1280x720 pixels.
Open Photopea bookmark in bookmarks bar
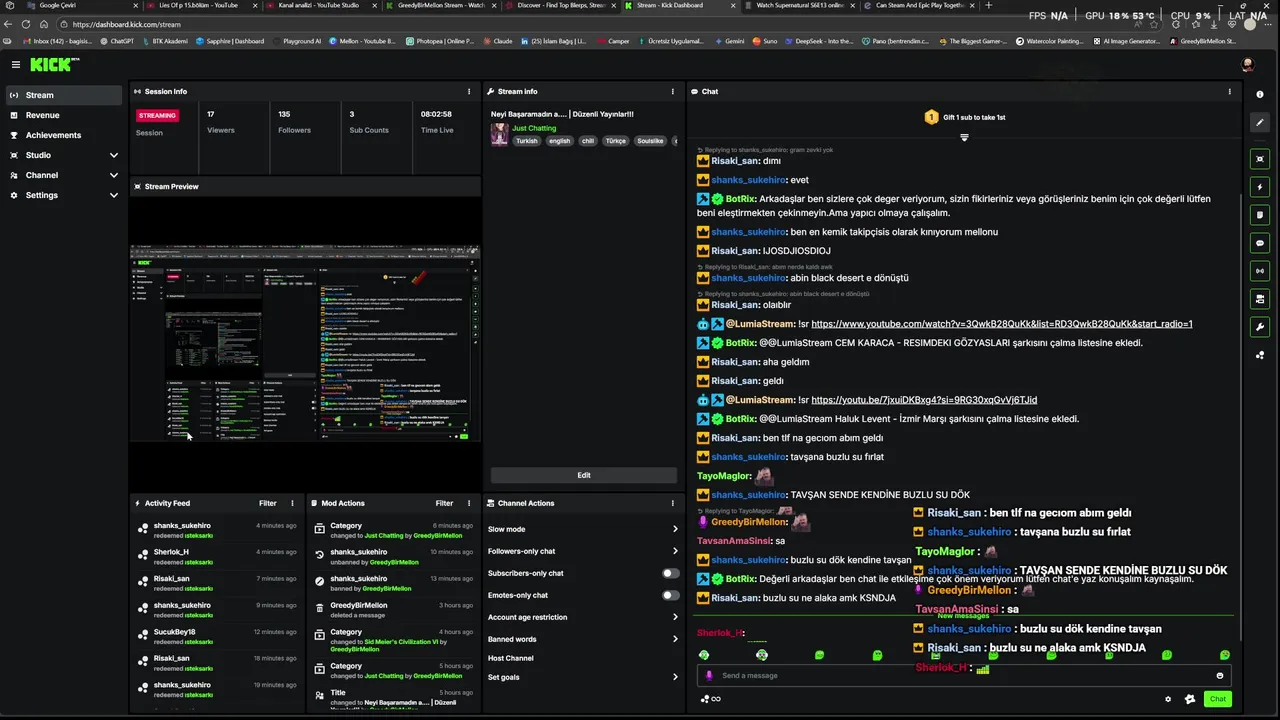pyautogui.click(x=440, y=41)
